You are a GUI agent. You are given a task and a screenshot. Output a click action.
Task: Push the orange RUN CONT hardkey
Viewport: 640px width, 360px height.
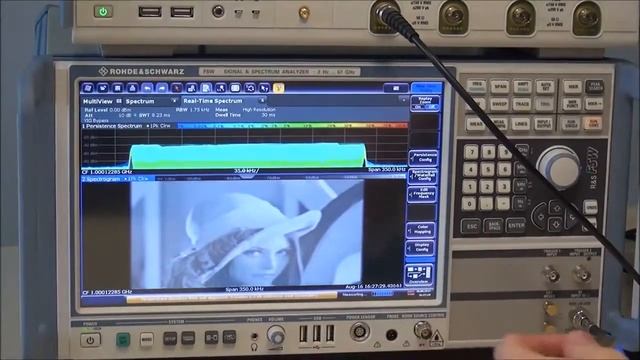[593, 123]
